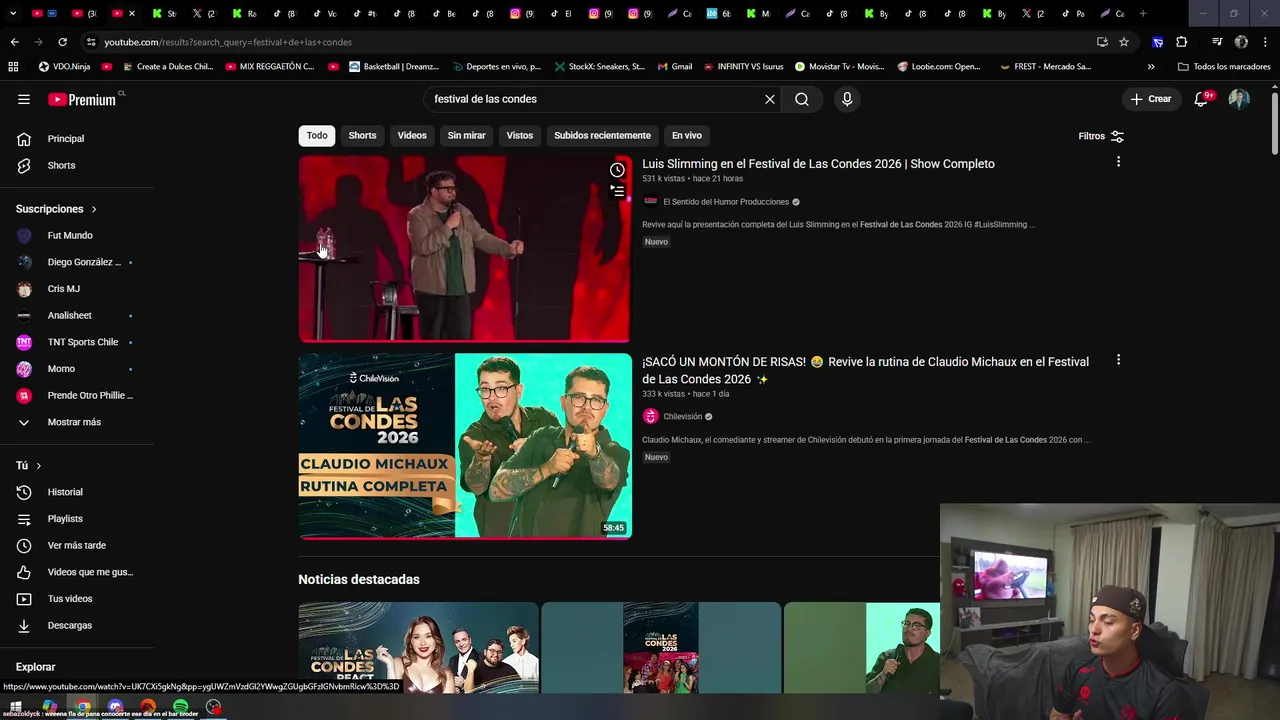The image size is (1280, 720).
Task: Open Todos los marcadores folder
Action: [x=1224, y=67]
